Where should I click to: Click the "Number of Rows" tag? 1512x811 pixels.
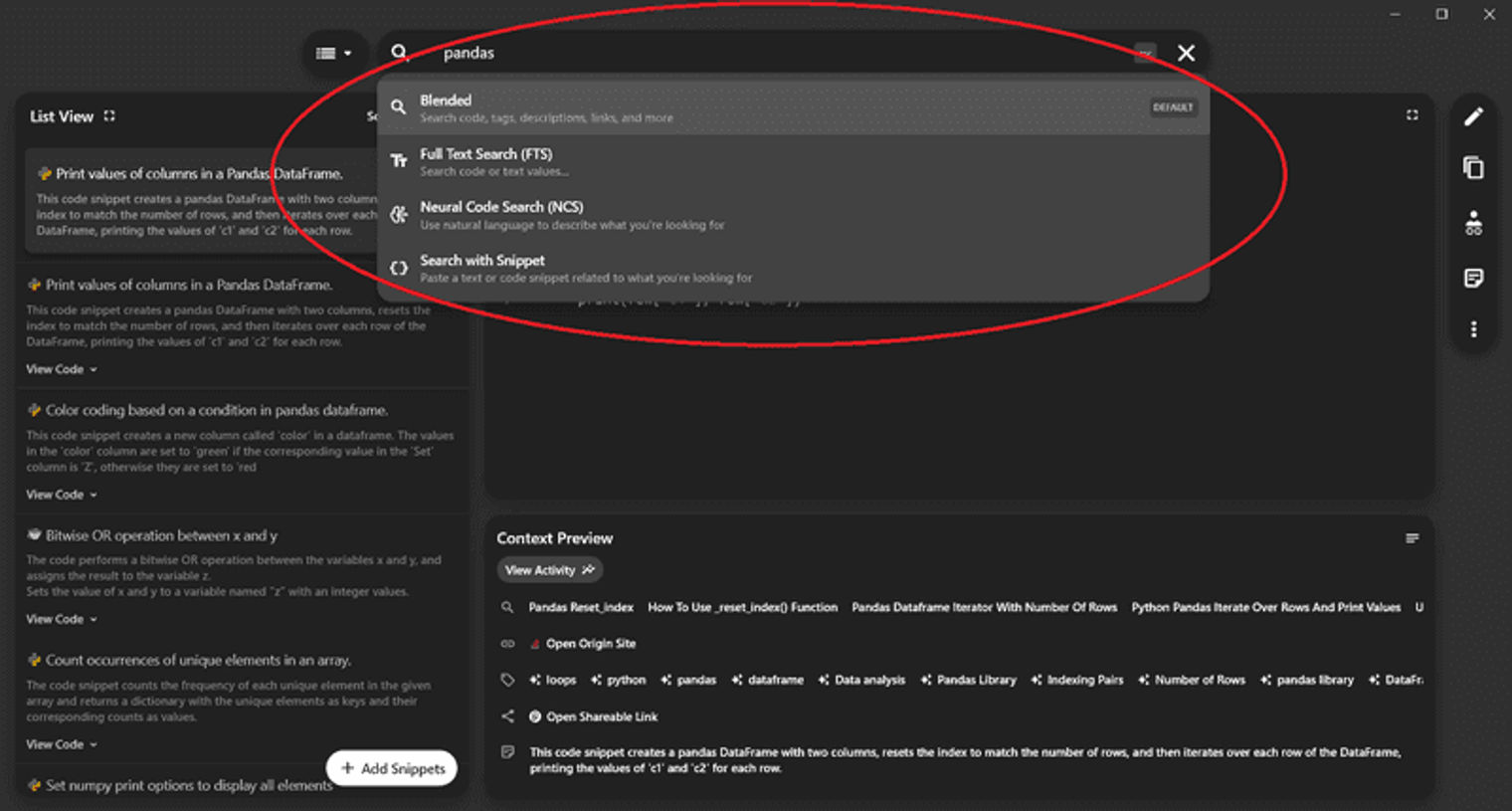[1192, 680]
